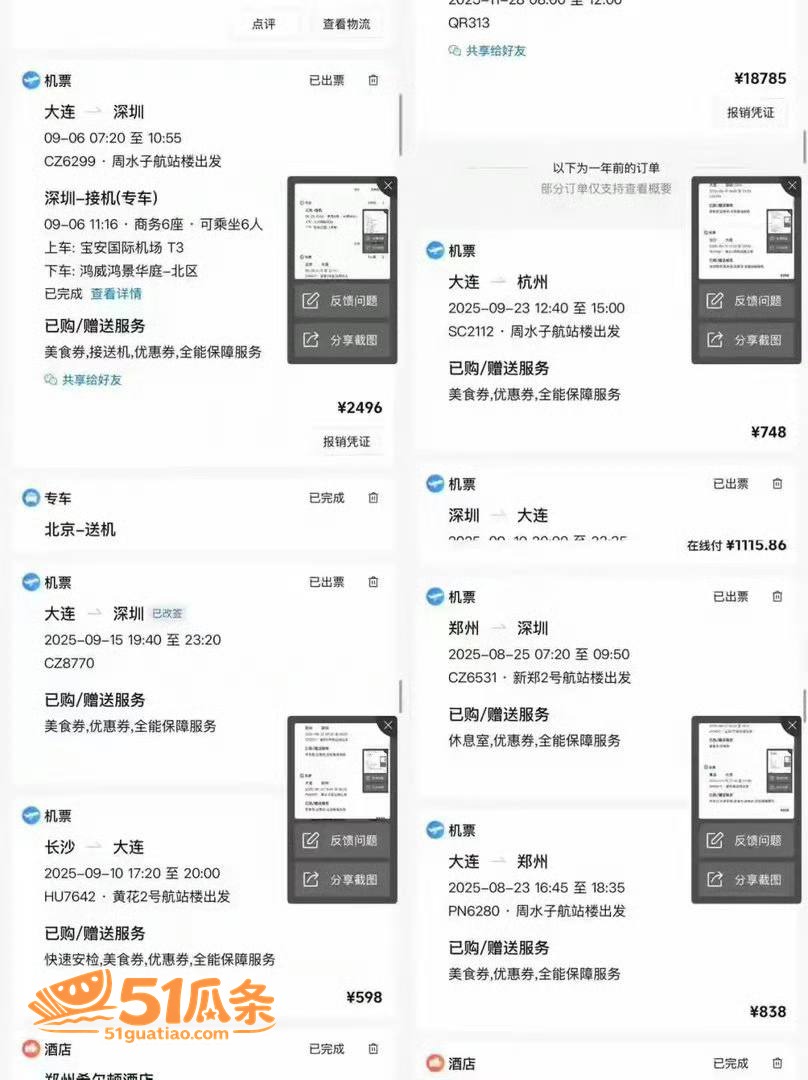Tap price ¥748 on 大连→杭州 order
This screenshot has width=808, height=1080.
click(x=768, y=432)
